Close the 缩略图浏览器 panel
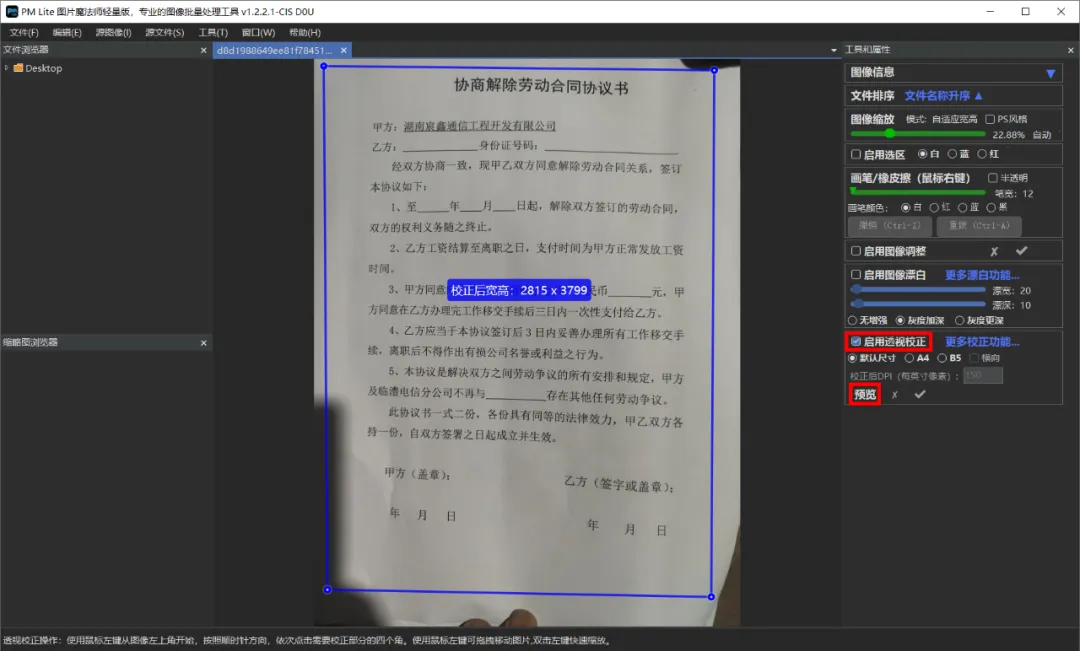This screenshot has width=1080, height=651. click(203, 342)
